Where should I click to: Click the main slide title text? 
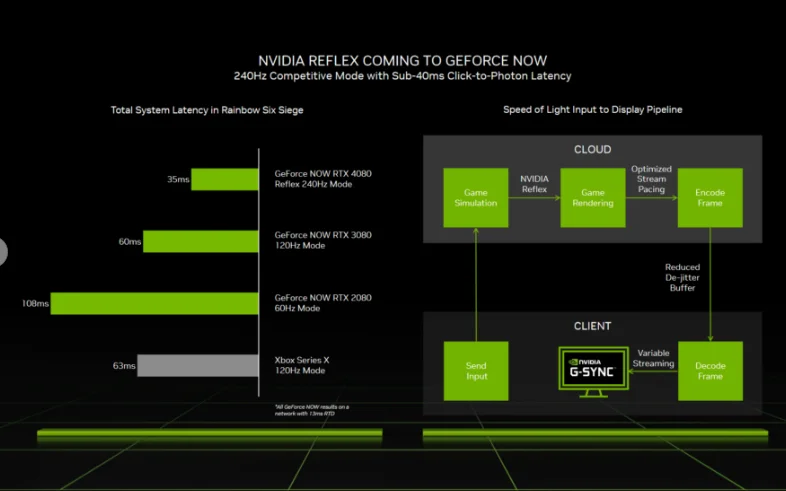tap(403, 61)
